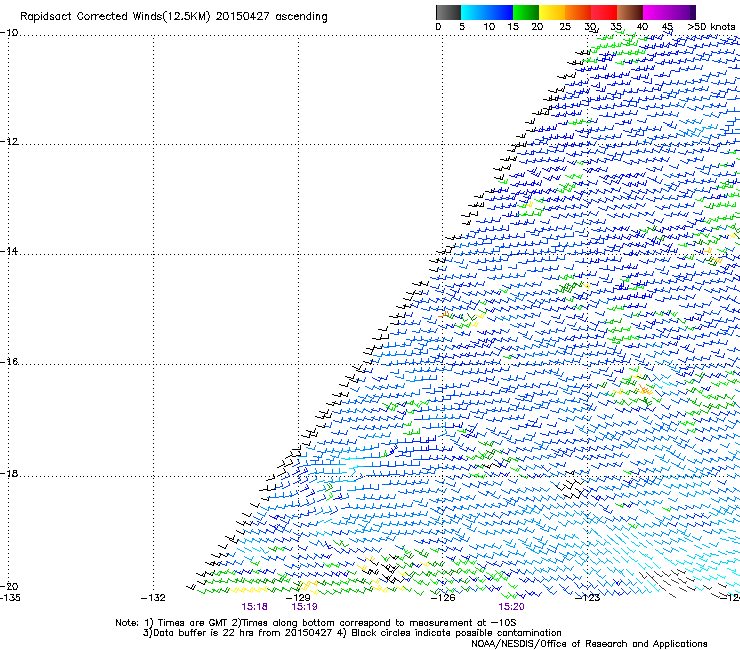
Task: Click the NOAA/NESDIS credit text
Action: click(589, 644)
